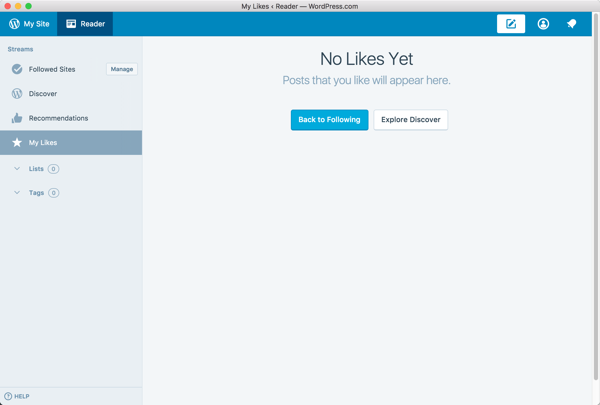Open the notifications bell icon
Viewport: 600px width, 405px height.
(x=572, y=24)
